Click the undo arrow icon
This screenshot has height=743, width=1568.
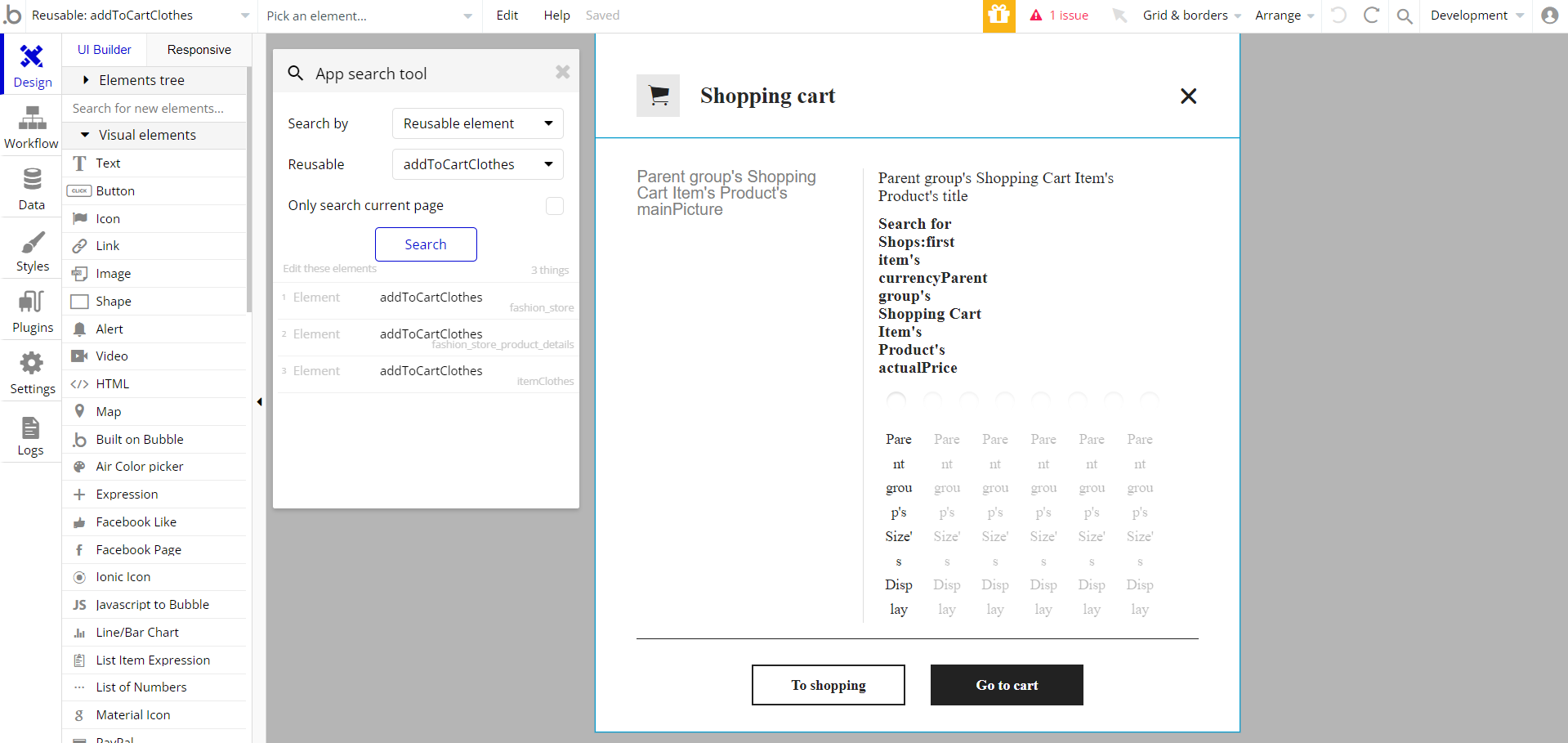(x=1338, y=16)
